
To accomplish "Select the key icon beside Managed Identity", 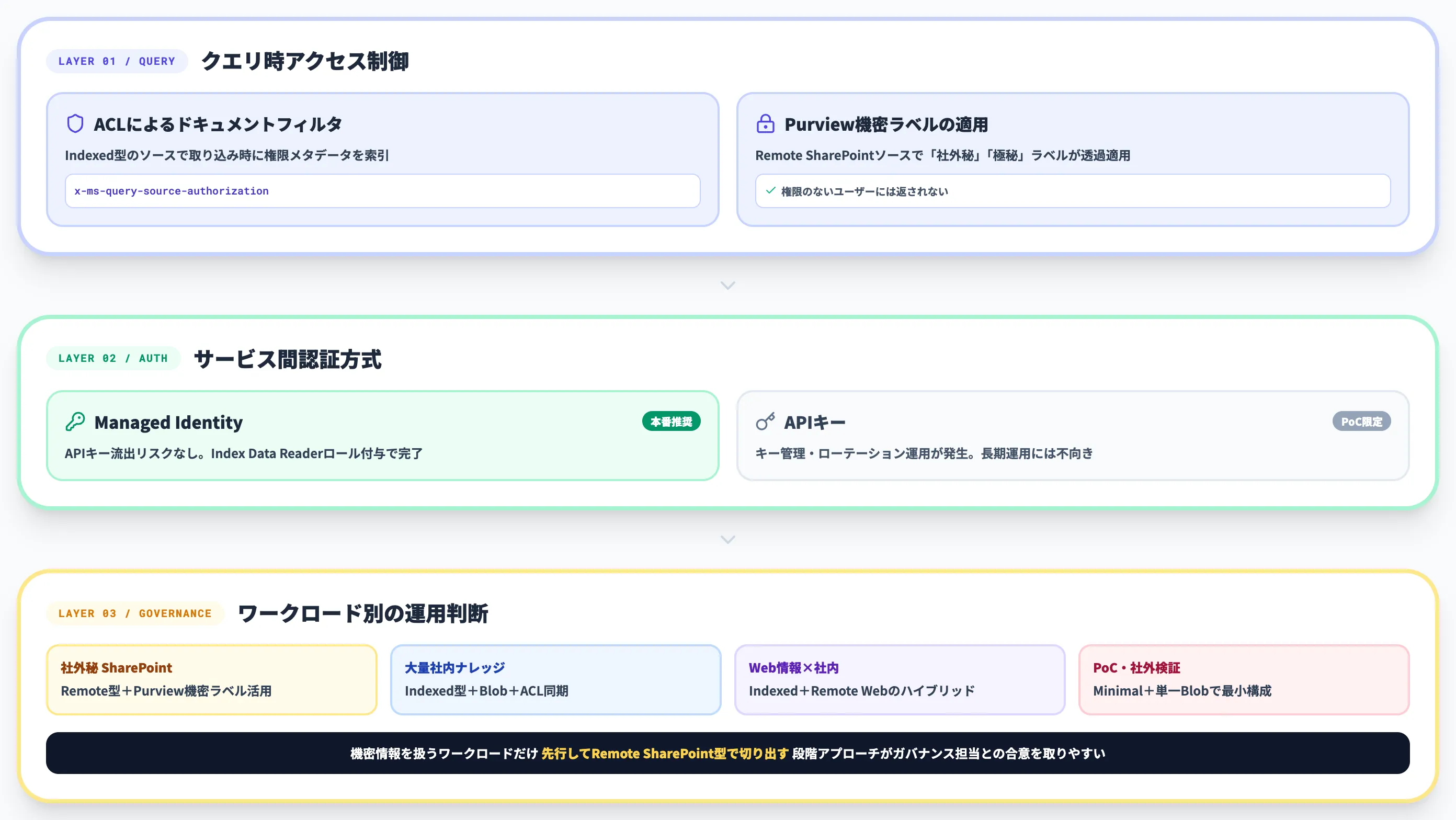I will 76,422.
